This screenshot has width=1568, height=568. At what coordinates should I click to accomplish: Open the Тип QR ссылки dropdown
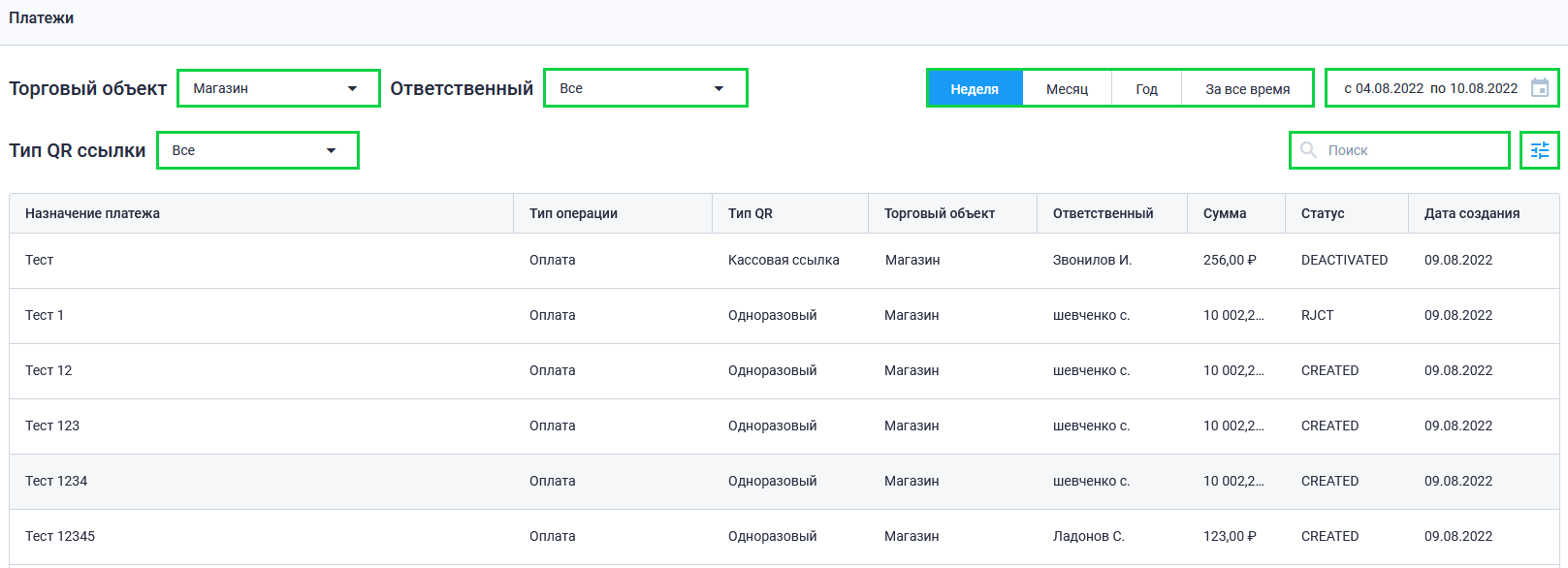tap(258, 150)
